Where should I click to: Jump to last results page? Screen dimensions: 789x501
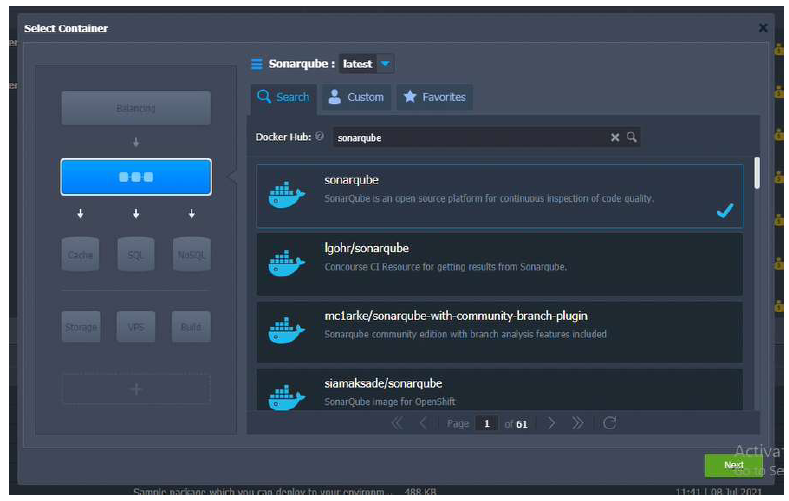(x=578, y=423)
